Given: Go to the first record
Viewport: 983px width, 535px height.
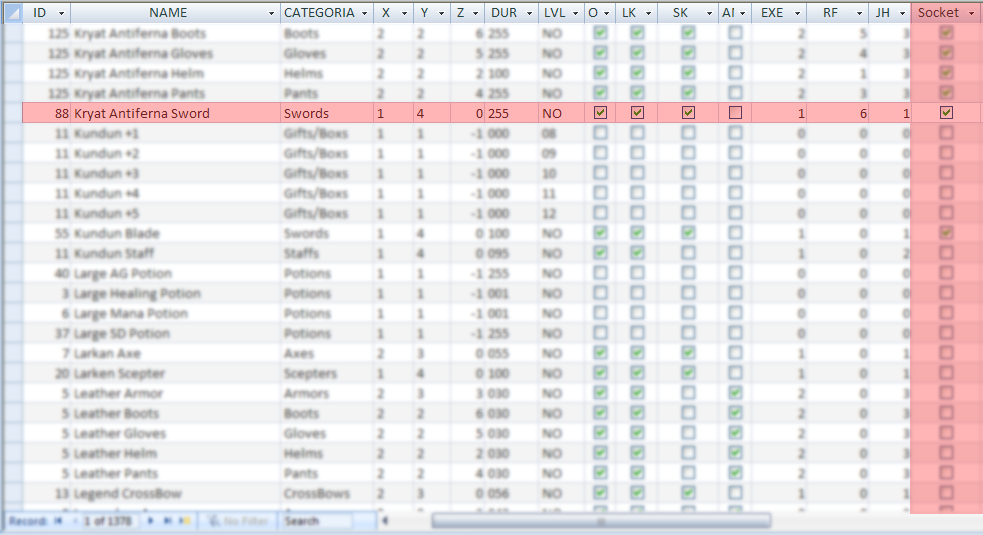Looking at the screenshot, I should 57,521.
